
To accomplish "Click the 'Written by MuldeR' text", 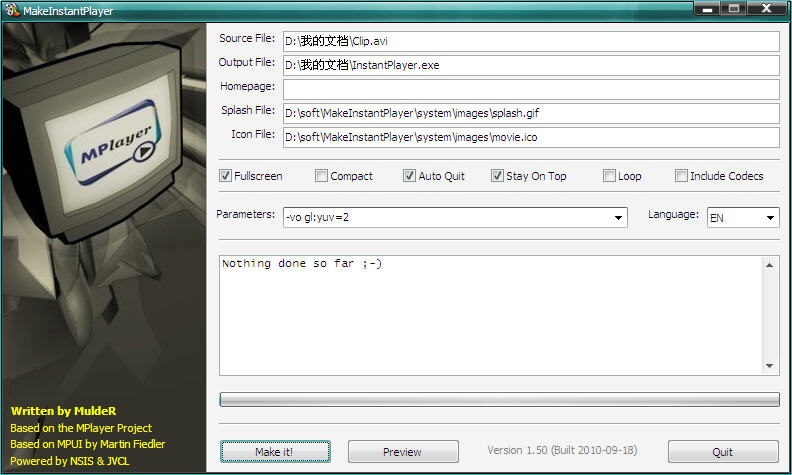I will pyautogui.click(x=63, y=411).
